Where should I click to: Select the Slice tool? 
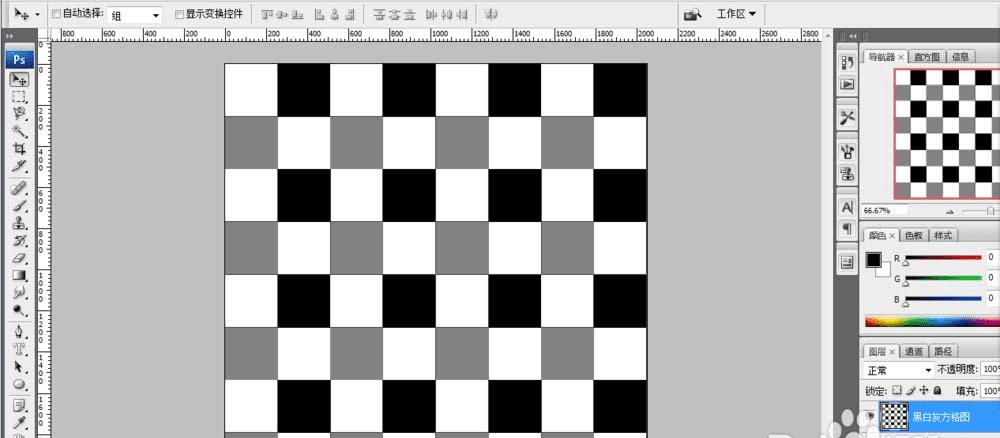pos(20,166)
